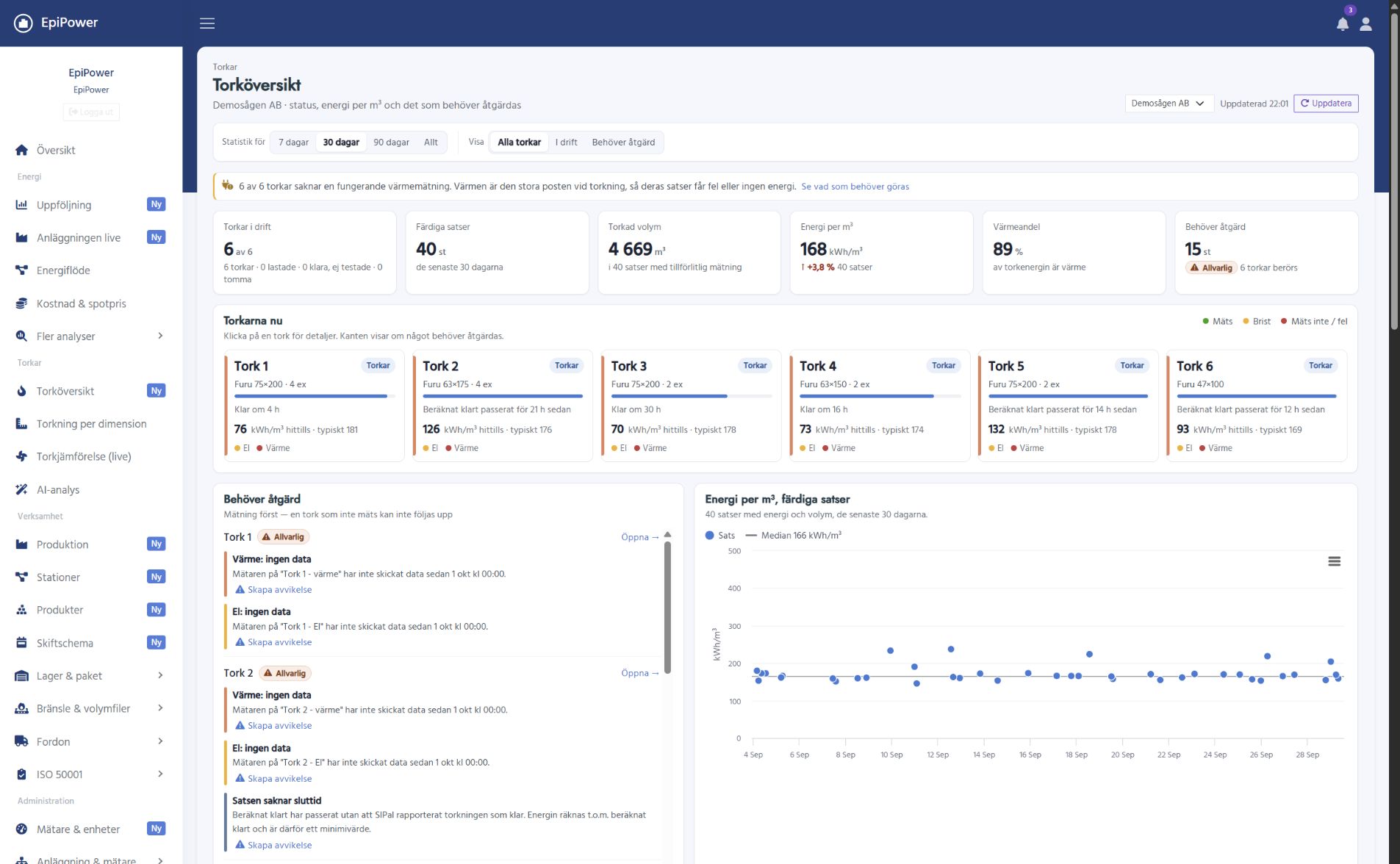Open the hamburger menu in top bar
The width and height of the screenshot is (1400, 864).
(x=207, y=24)
